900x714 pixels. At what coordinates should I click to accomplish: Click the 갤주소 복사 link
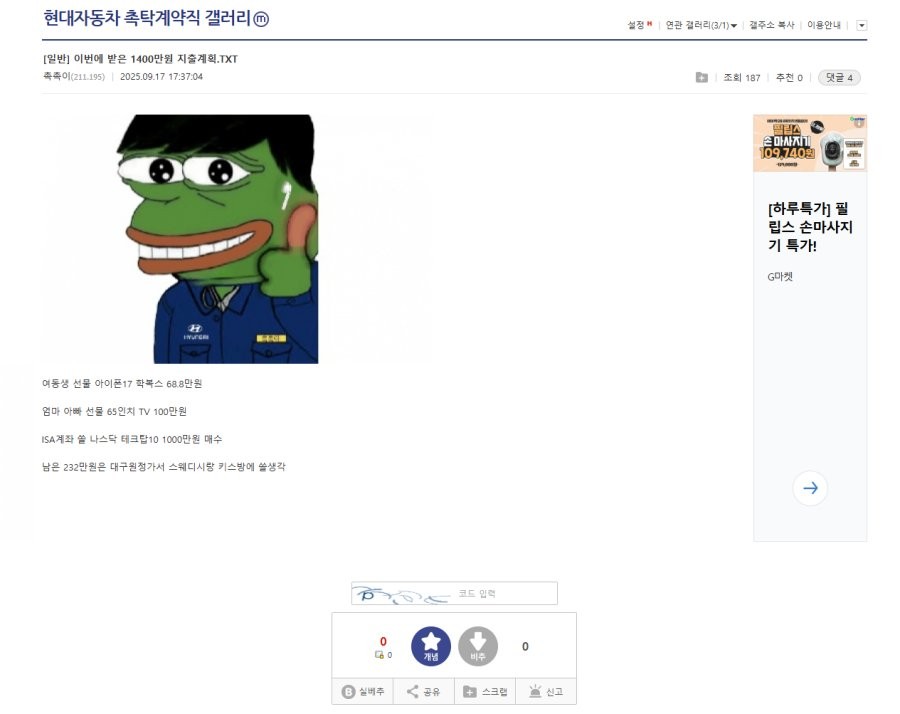tap(771, 25)
